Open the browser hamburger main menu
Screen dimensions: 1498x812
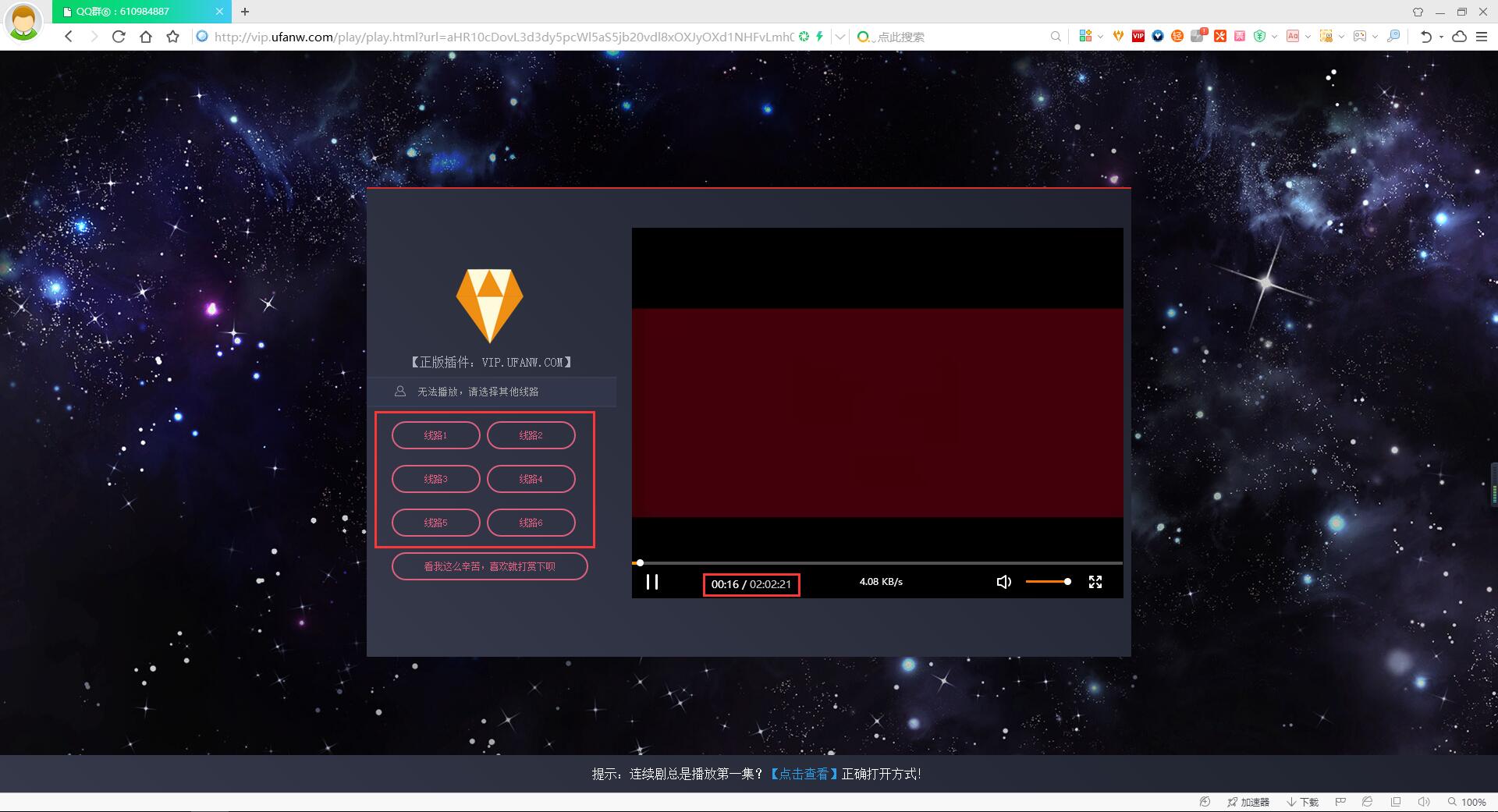1482,37
